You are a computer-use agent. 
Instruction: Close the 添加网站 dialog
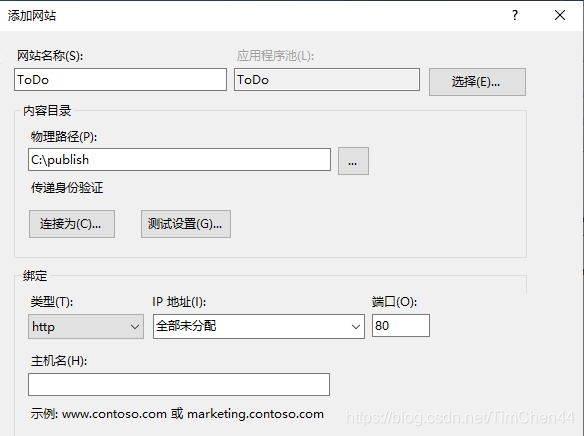pos(560,15)
